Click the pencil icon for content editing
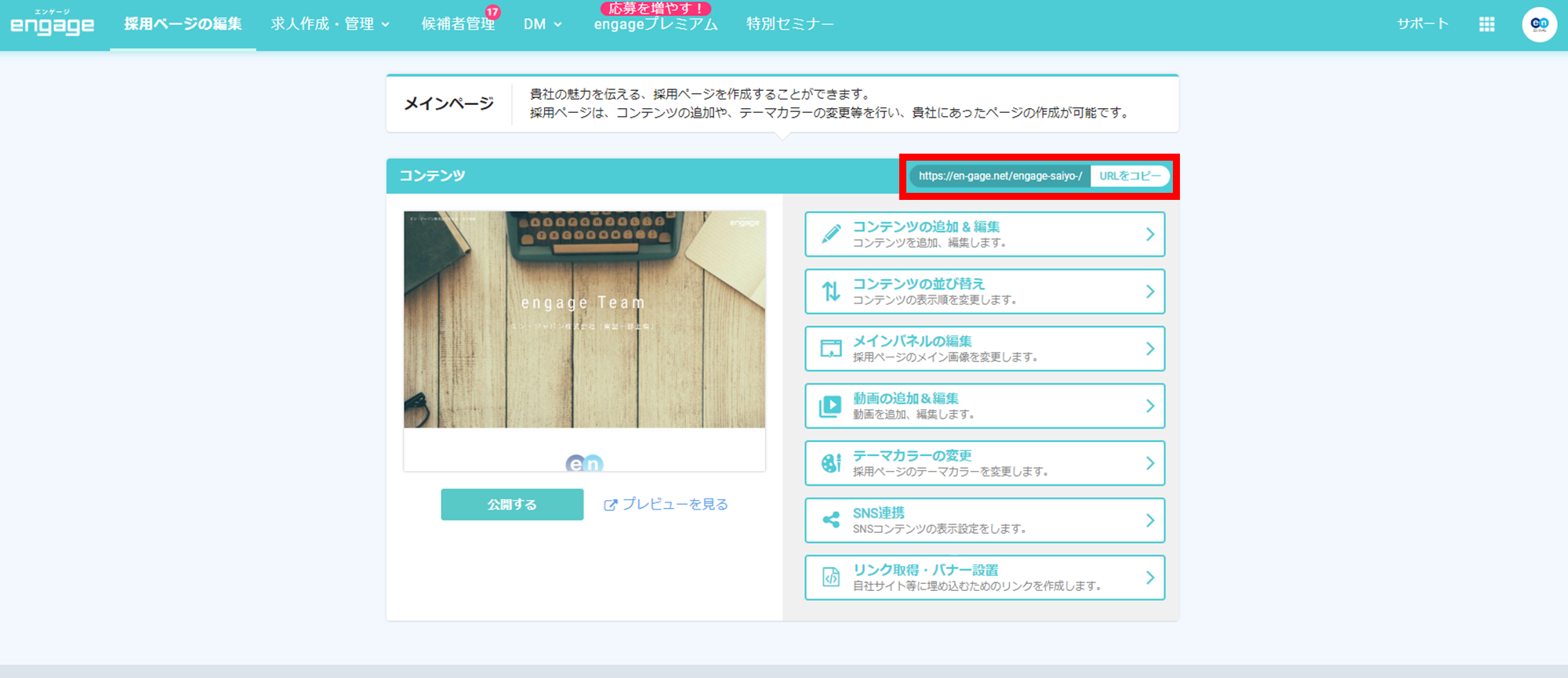Image resolution: width=1568 pixels, height=678 pixels. [831, 234]
